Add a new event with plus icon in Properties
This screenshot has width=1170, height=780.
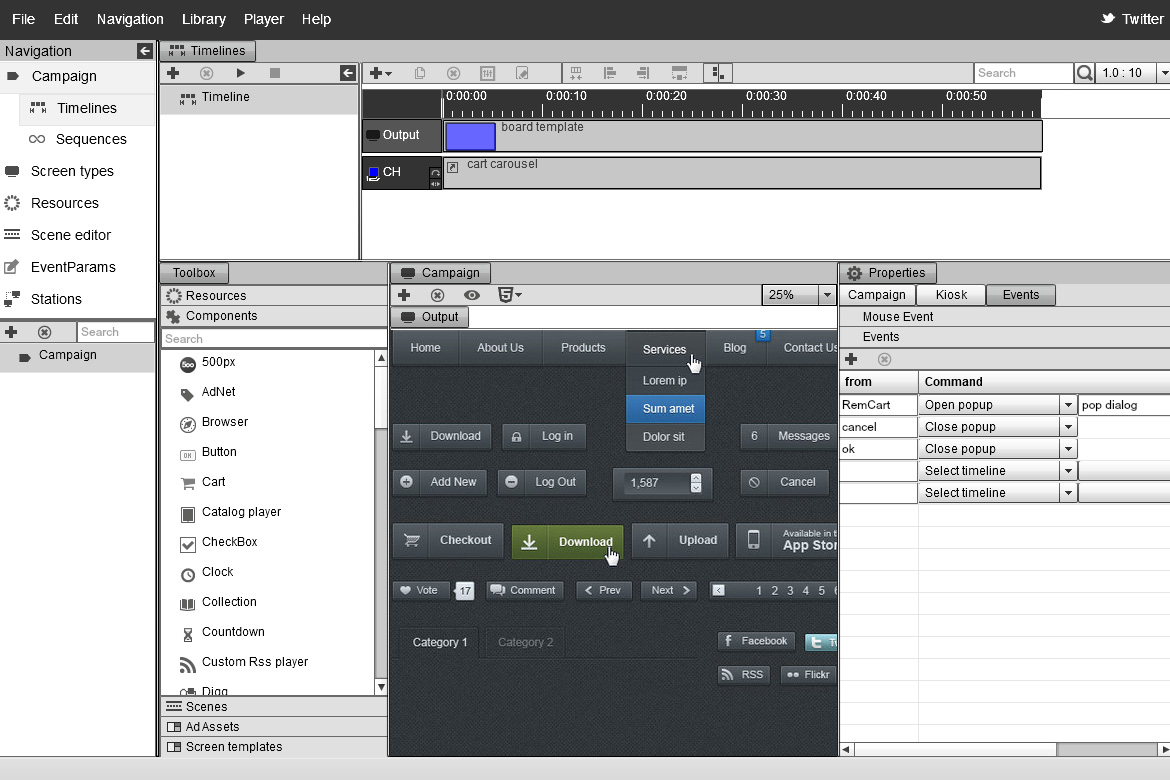[x=851, y=359]
